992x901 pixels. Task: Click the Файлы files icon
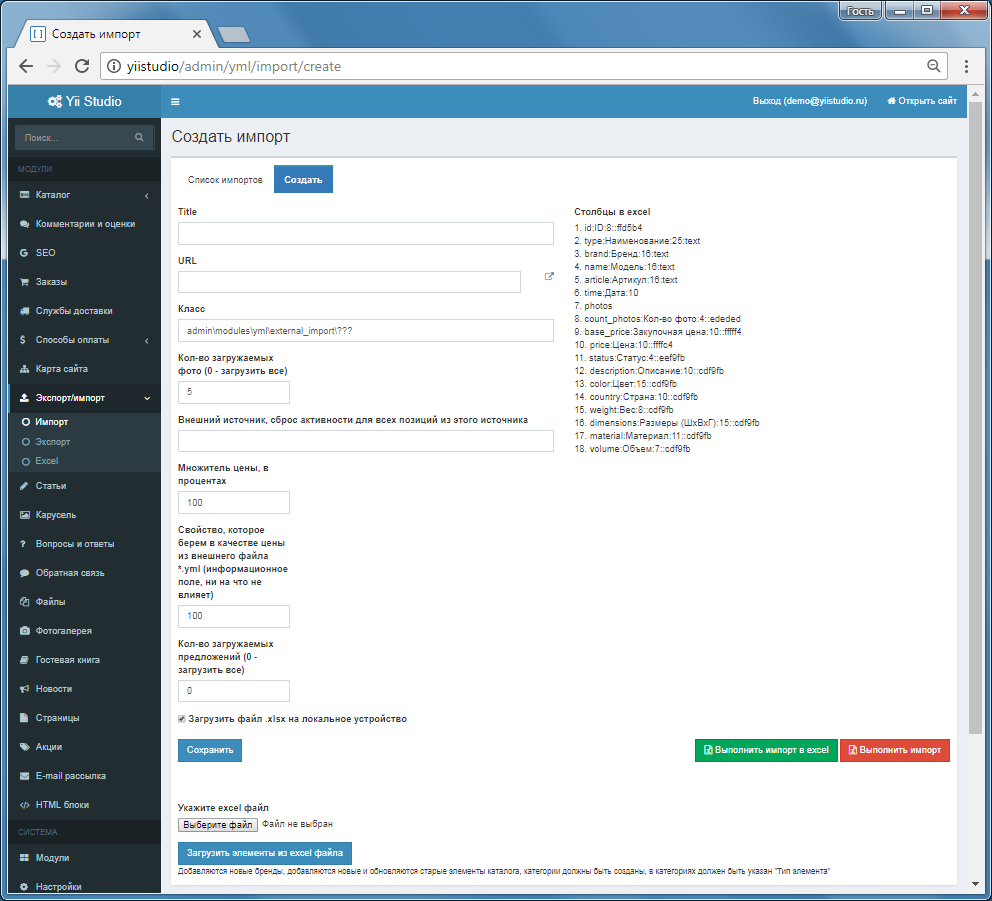(24, 602)
